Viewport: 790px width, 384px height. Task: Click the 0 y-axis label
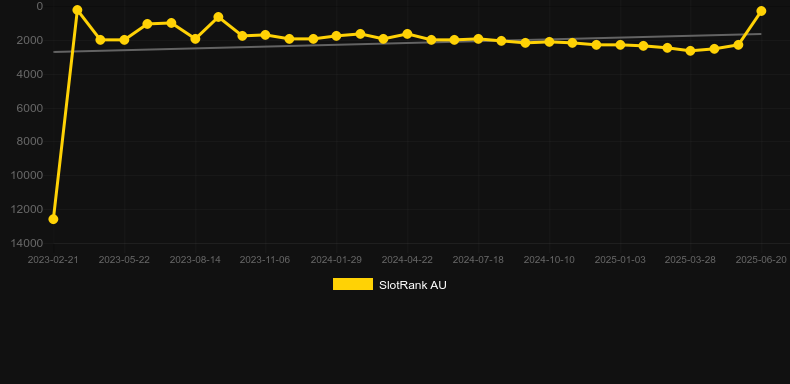click(40, 6)
